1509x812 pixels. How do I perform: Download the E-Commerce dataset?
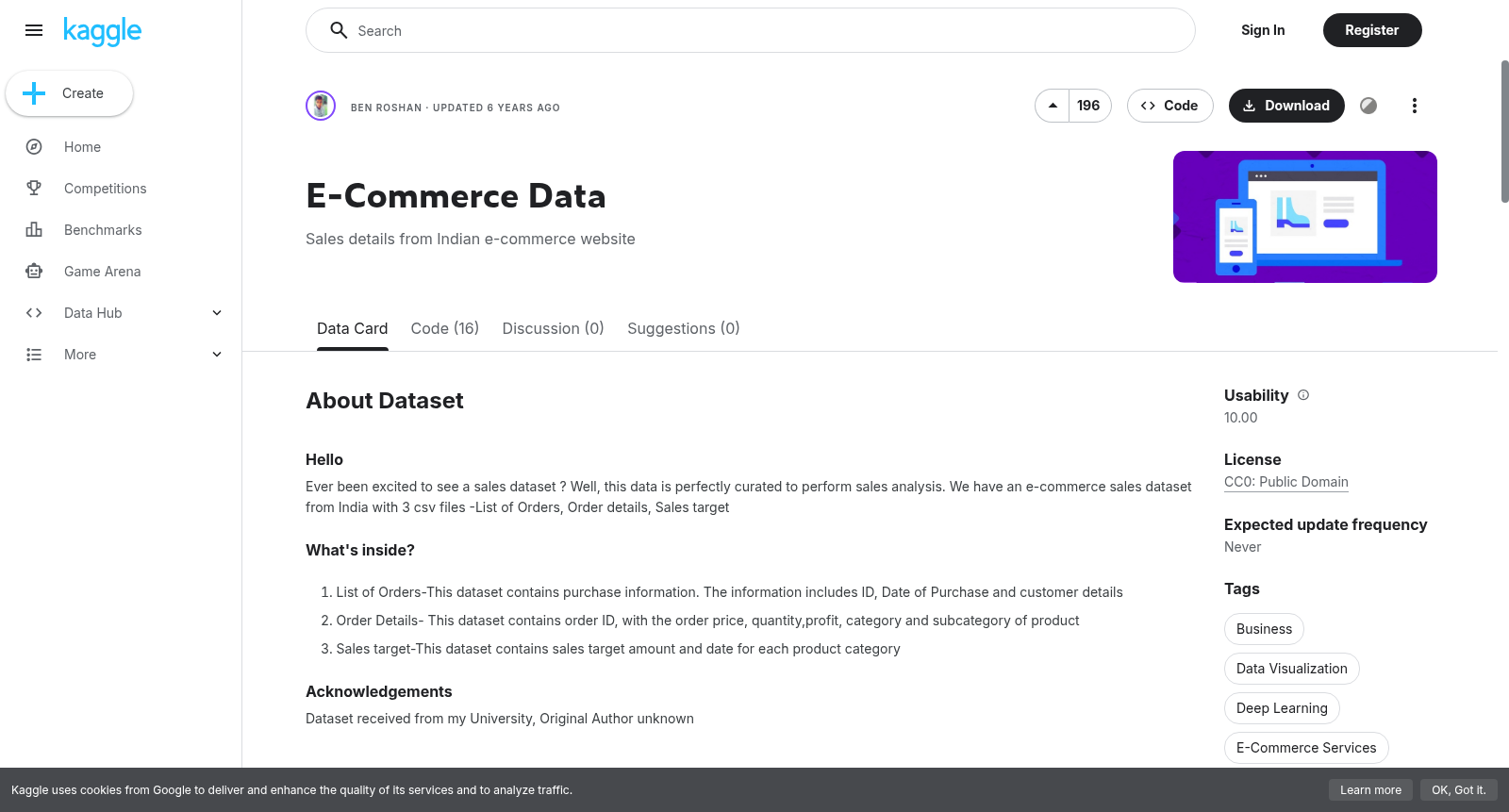(1286, 106)
